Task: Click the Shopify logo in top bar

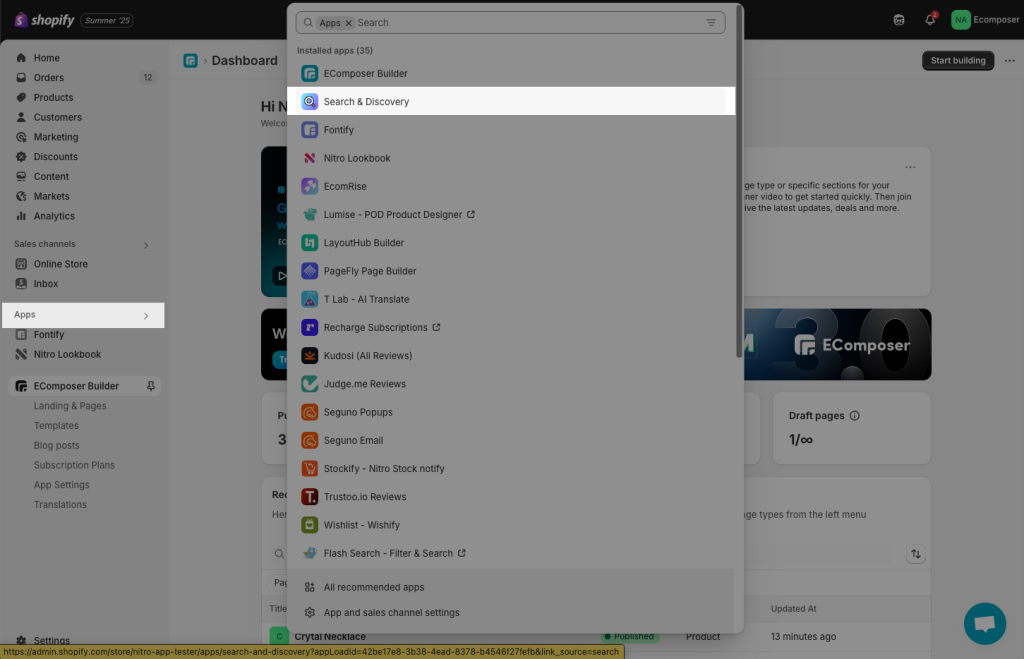Action: click(x=44, y=20)
